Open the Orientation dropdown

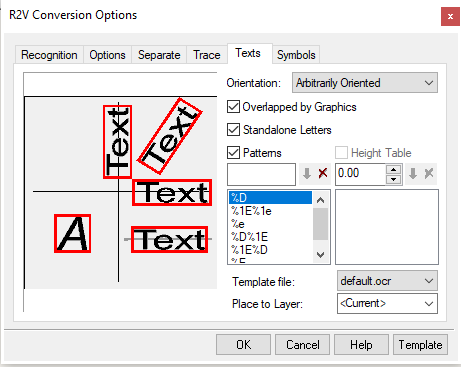(365, 83)
